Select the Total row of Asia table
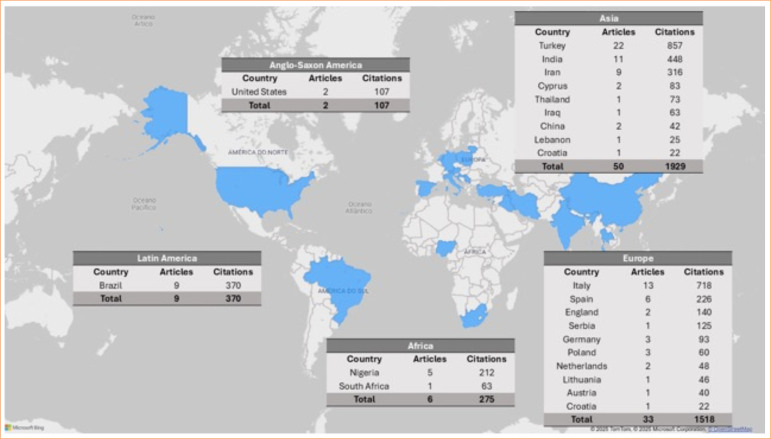 (609, 166)
